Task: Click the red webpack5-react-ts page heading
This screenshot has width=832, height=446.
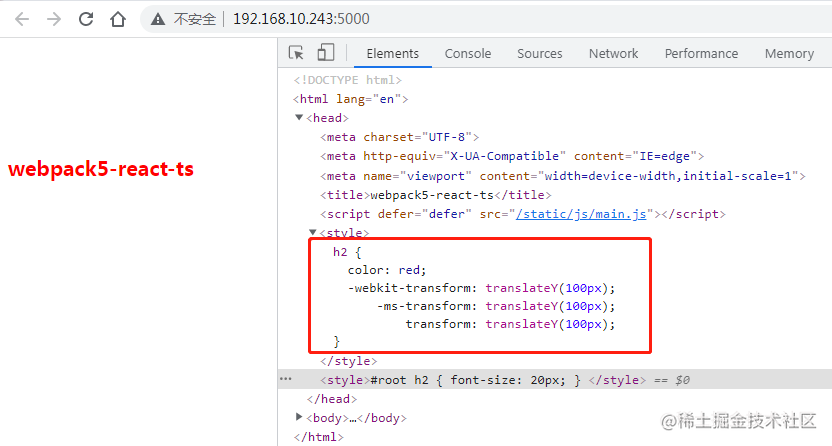Action: 101,169
